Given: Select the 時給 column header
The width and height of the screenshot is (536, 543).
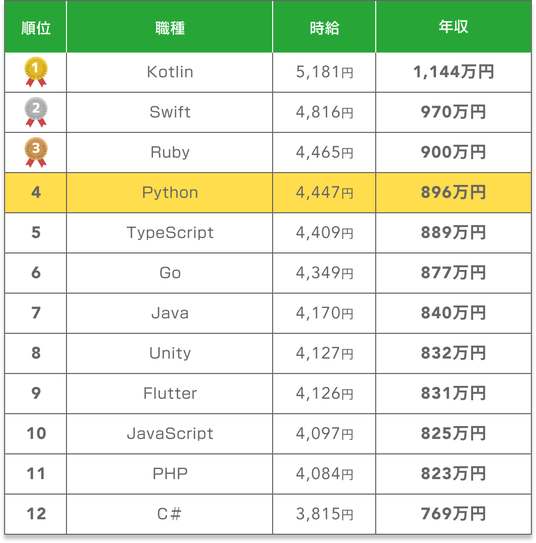Looking at the screenshot, I should pos(324,28).
